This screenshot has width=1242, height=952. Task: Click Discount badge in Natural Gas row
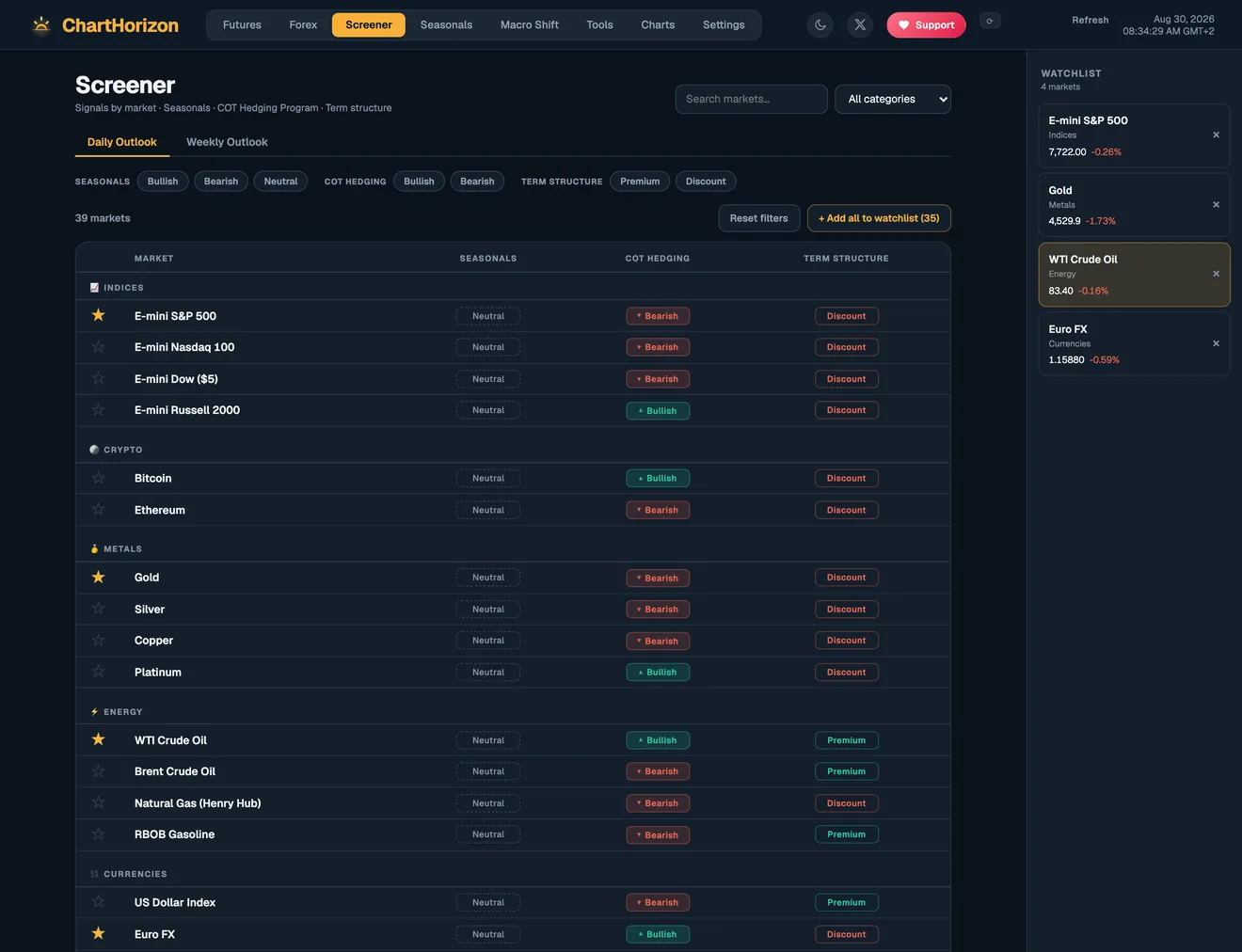tap(847, 803)
